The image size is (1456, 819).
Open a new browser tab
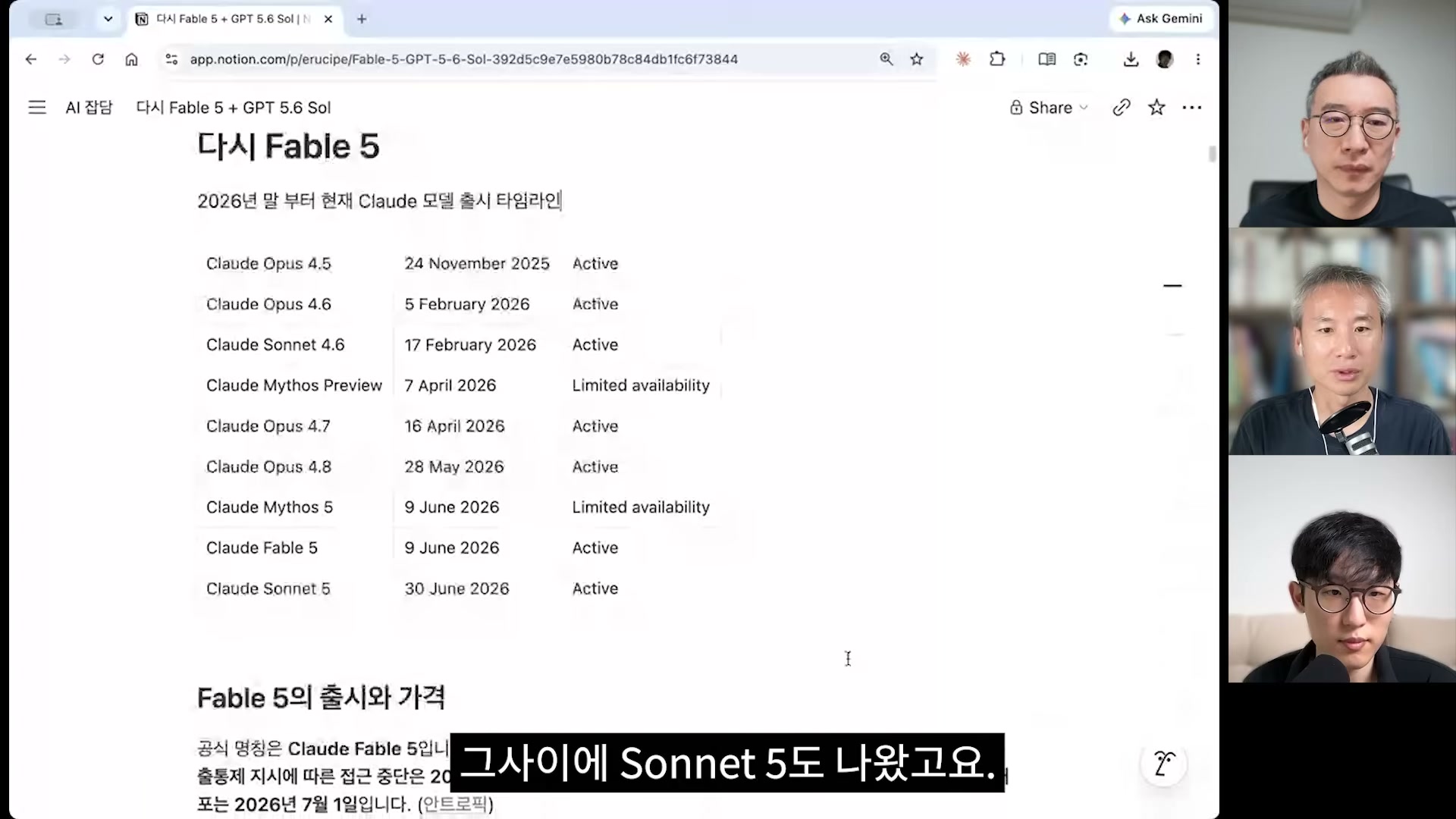point(362,19)
